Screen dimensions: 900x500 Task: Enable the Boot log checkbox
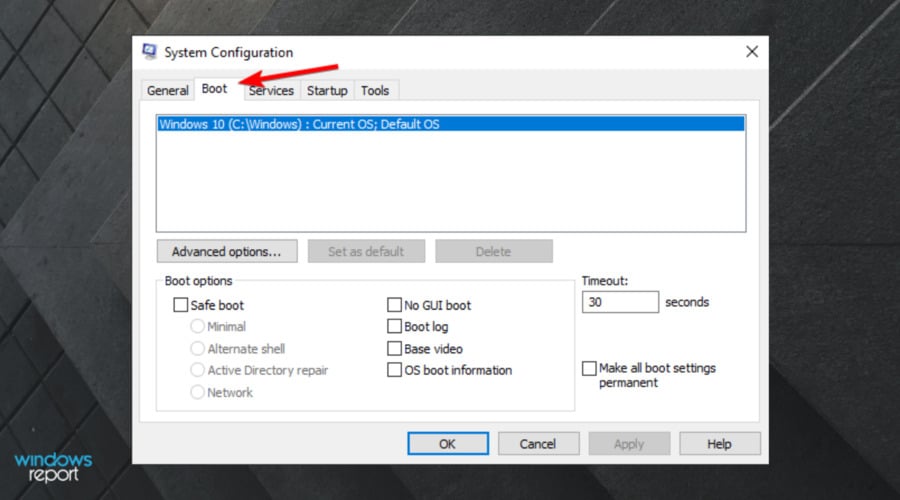coord(394,326)
